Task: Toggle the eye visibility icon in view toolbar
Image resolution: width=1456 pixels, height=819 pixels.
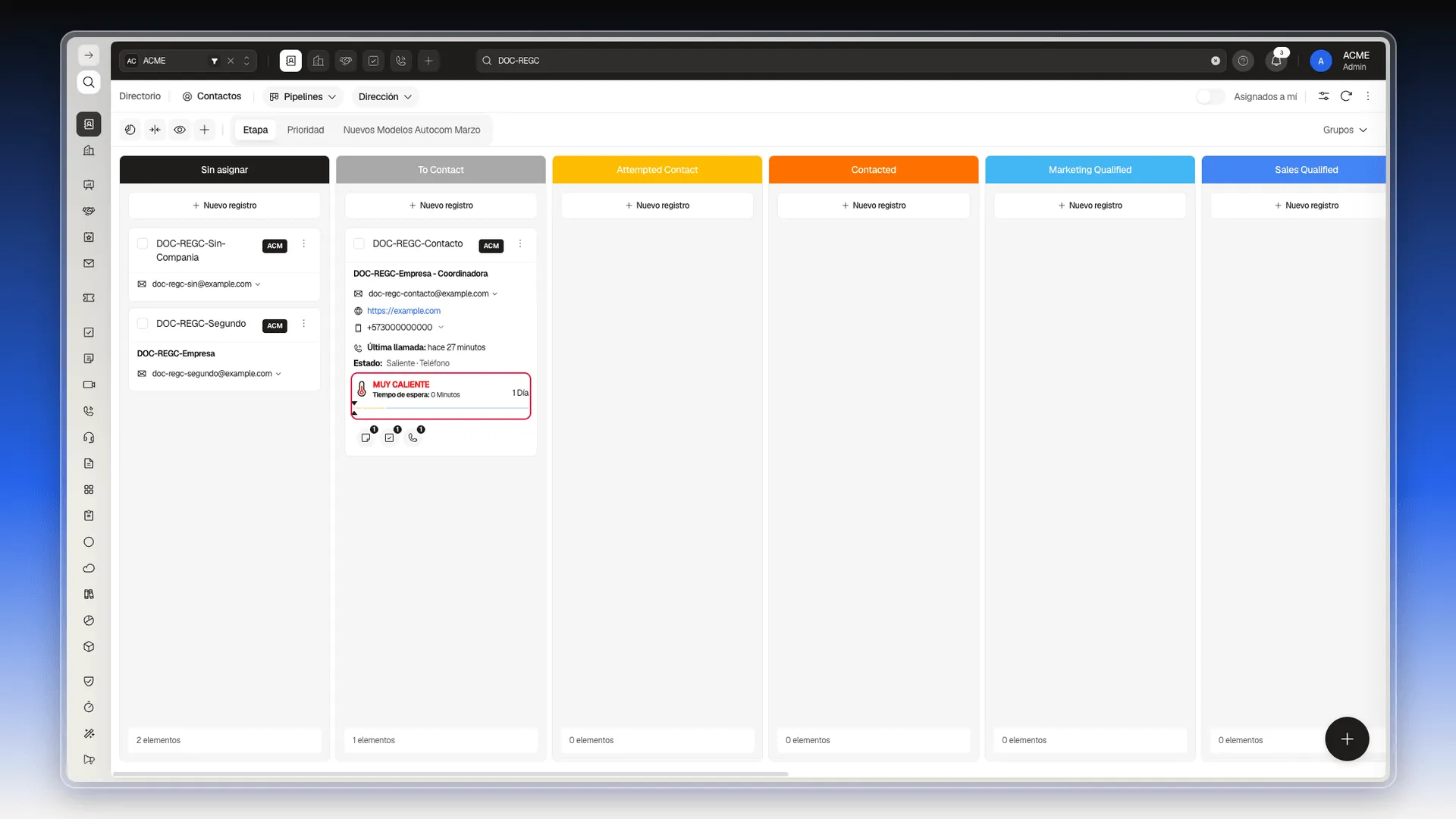Action: [180, 130]
